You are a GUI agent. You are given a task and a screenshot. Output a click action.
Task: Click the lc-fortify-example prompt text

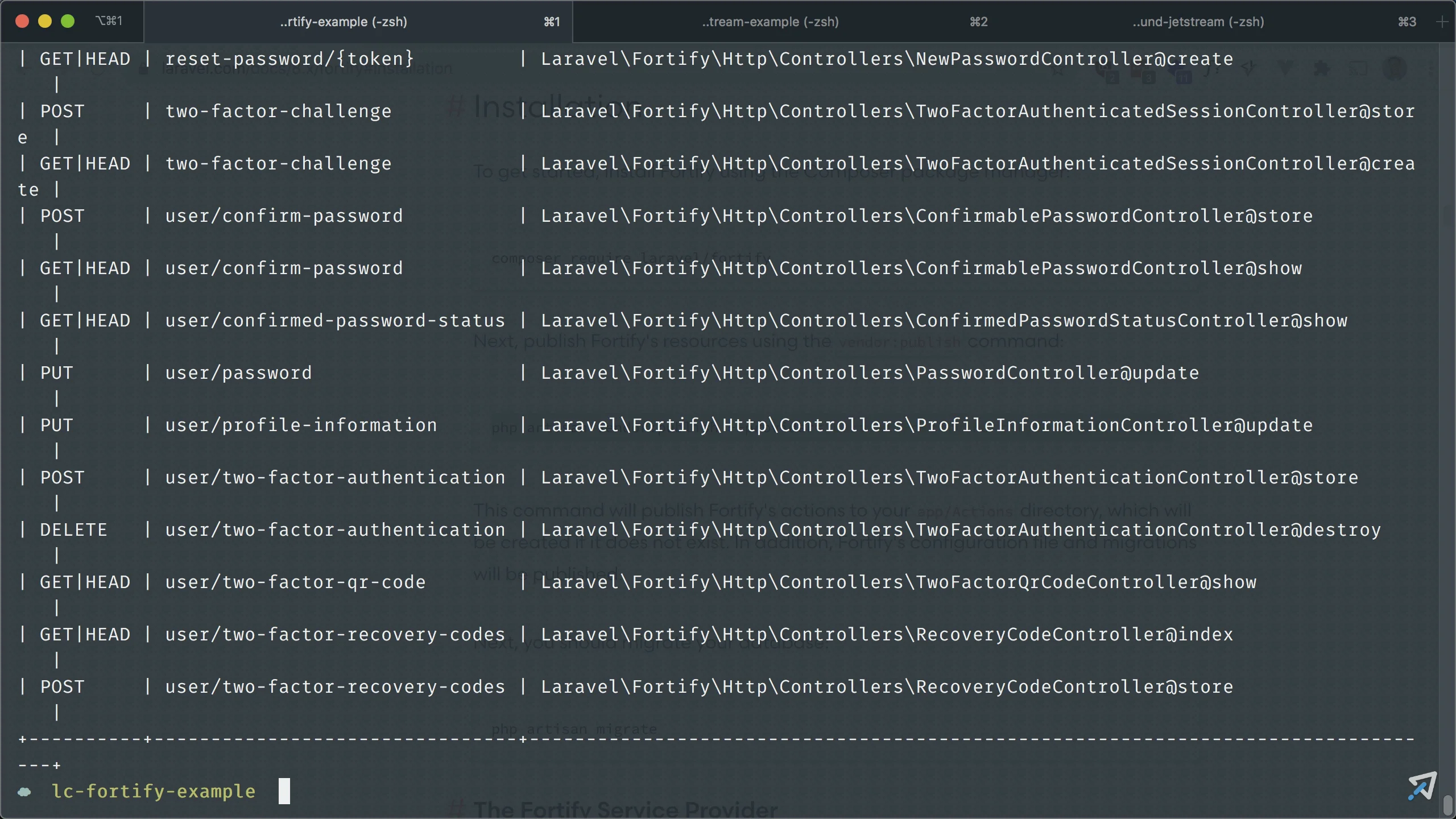pyautogui.click(x=154, y=791)
